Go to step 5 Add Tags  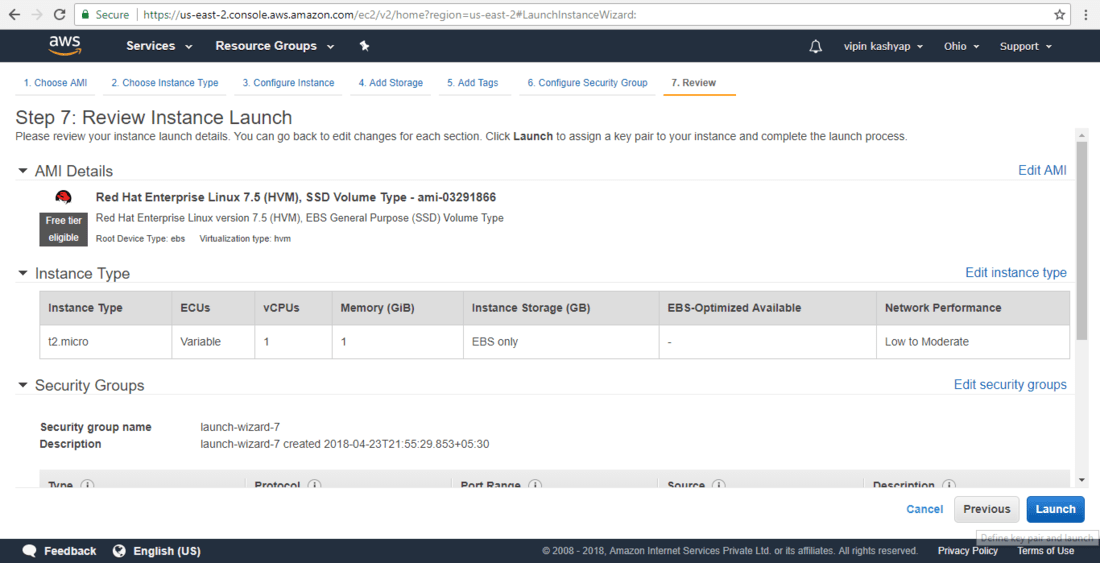[x=473, y=83]
